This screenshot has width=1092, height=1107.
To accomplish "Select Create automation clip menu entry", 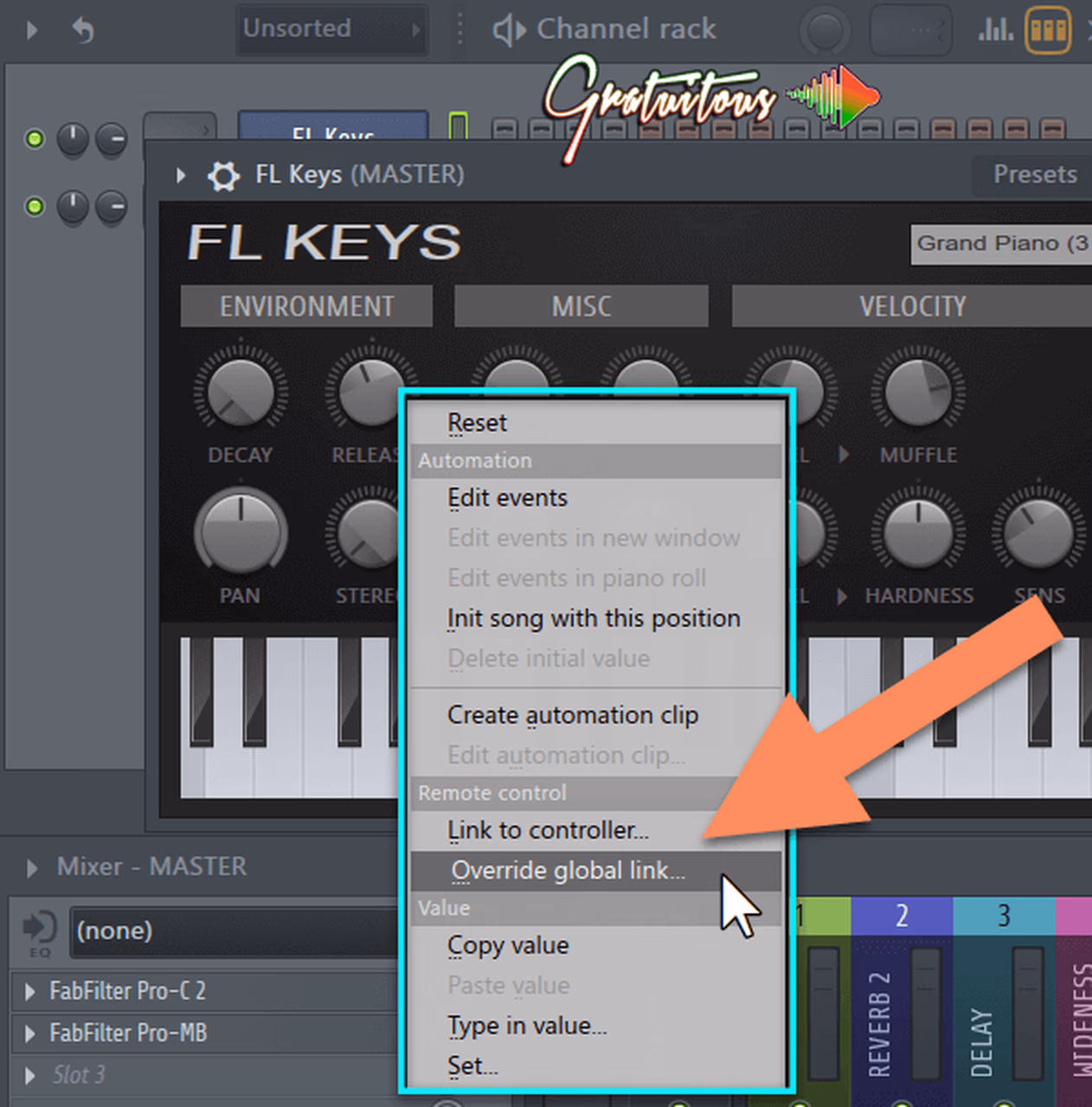I will (595, 716).
